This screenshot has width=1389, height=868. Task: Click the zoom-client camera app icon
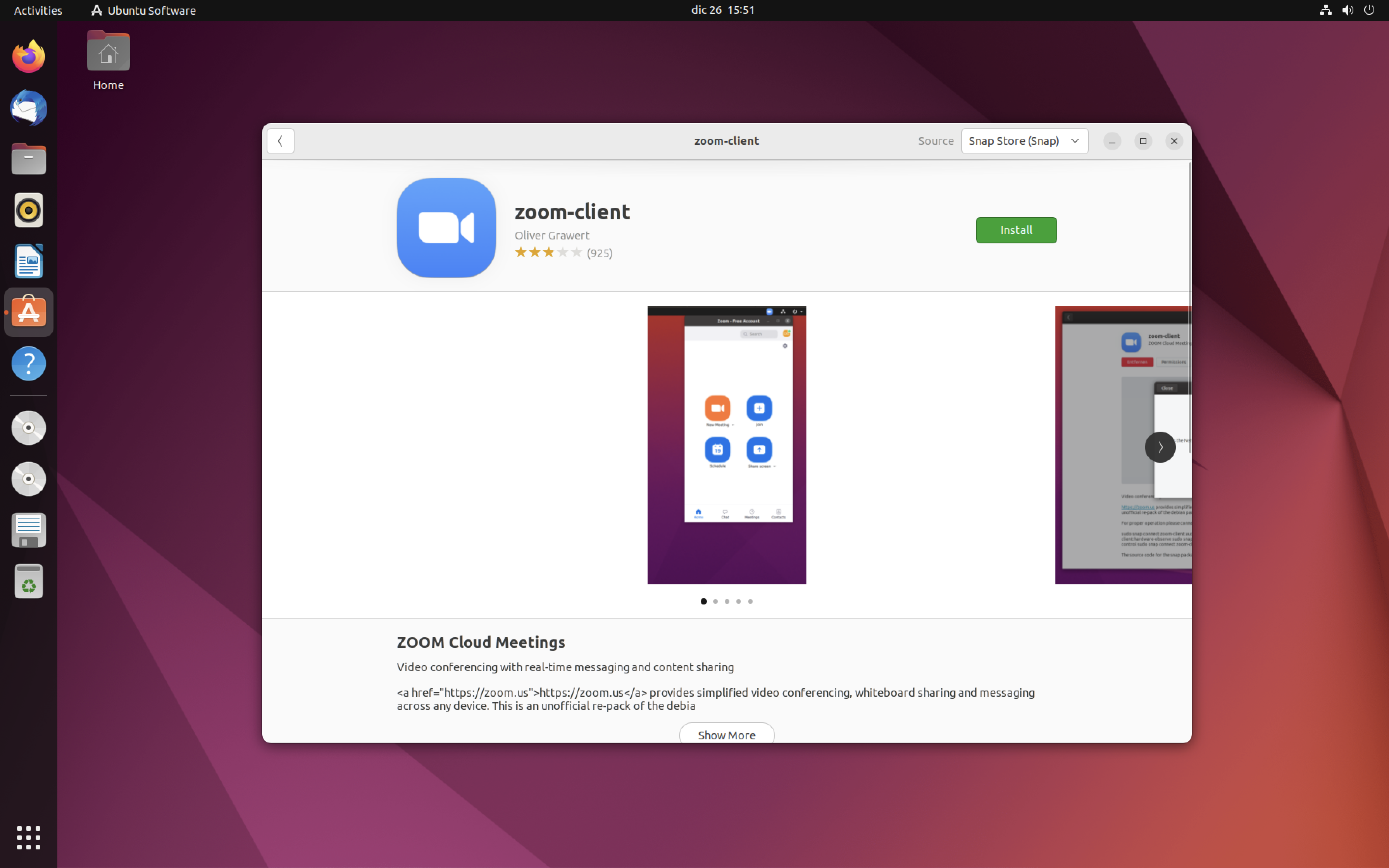446,228
